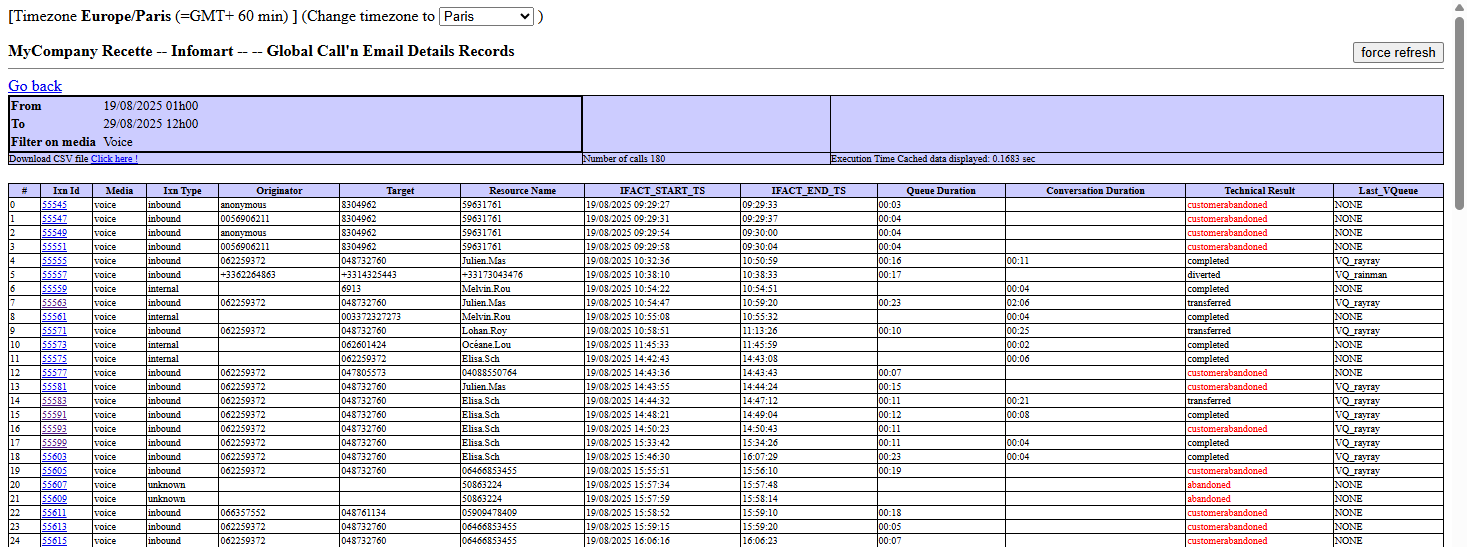Open interaction record 55563
The image size is (1467, 547).
pos(54,303)
